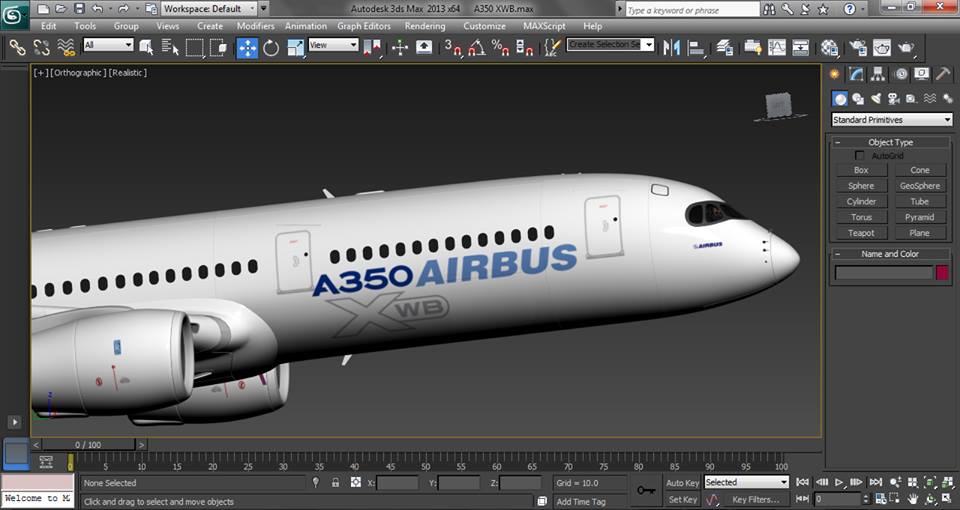The width and height of the screenshot is (960, 510).
Task: Click the Key Filters button
Action: coord(755,499)
